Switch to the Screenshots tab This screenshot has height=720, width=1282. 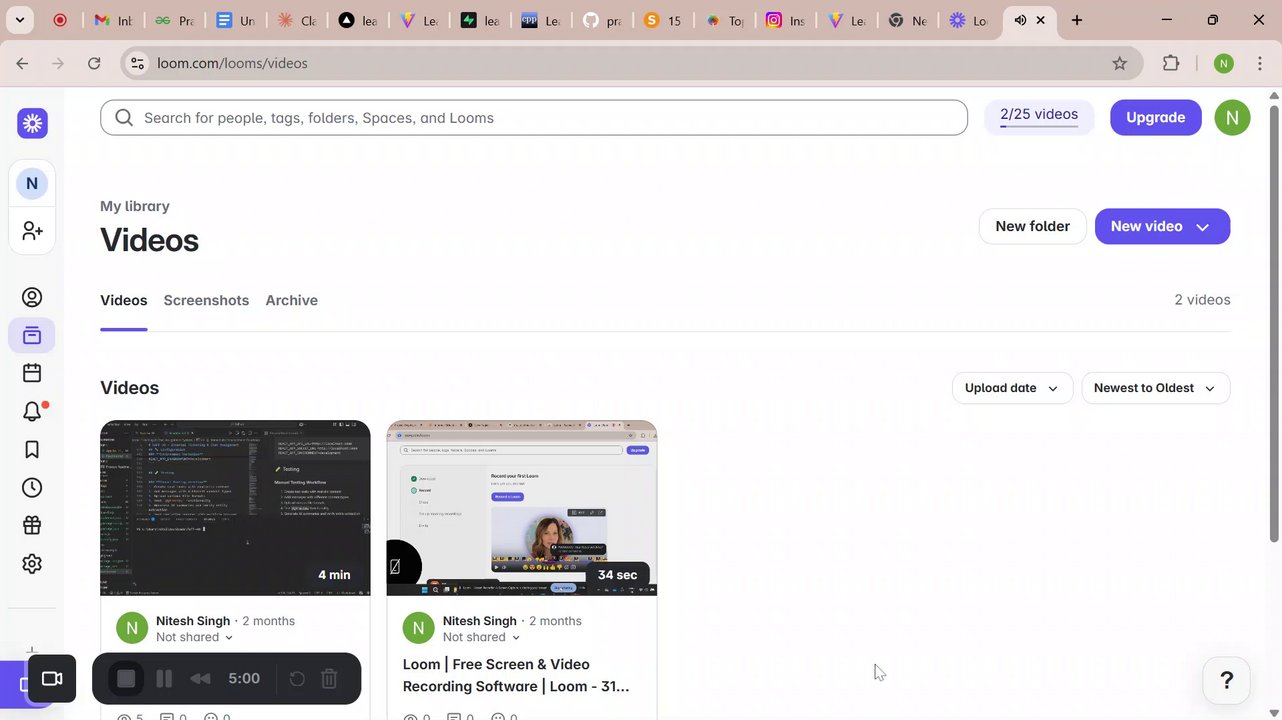click(206, 300)
